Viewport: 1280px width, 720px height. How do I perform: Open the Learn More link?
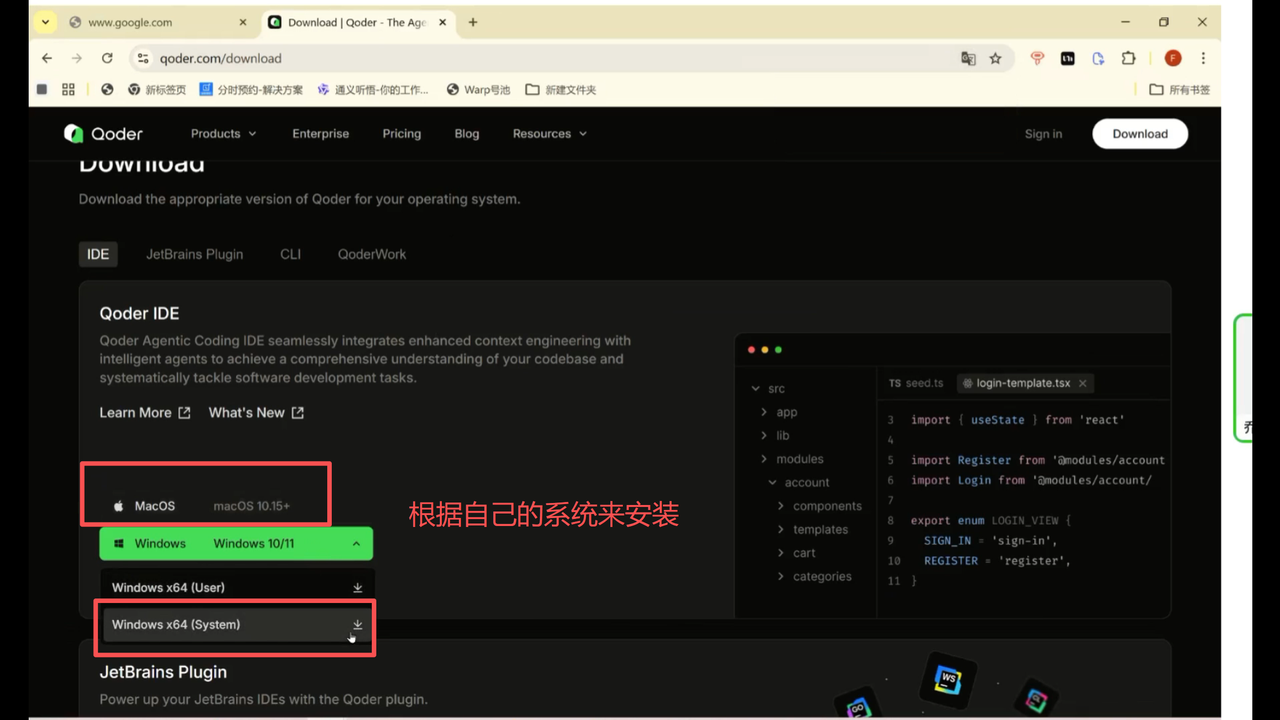click(145, 413)
